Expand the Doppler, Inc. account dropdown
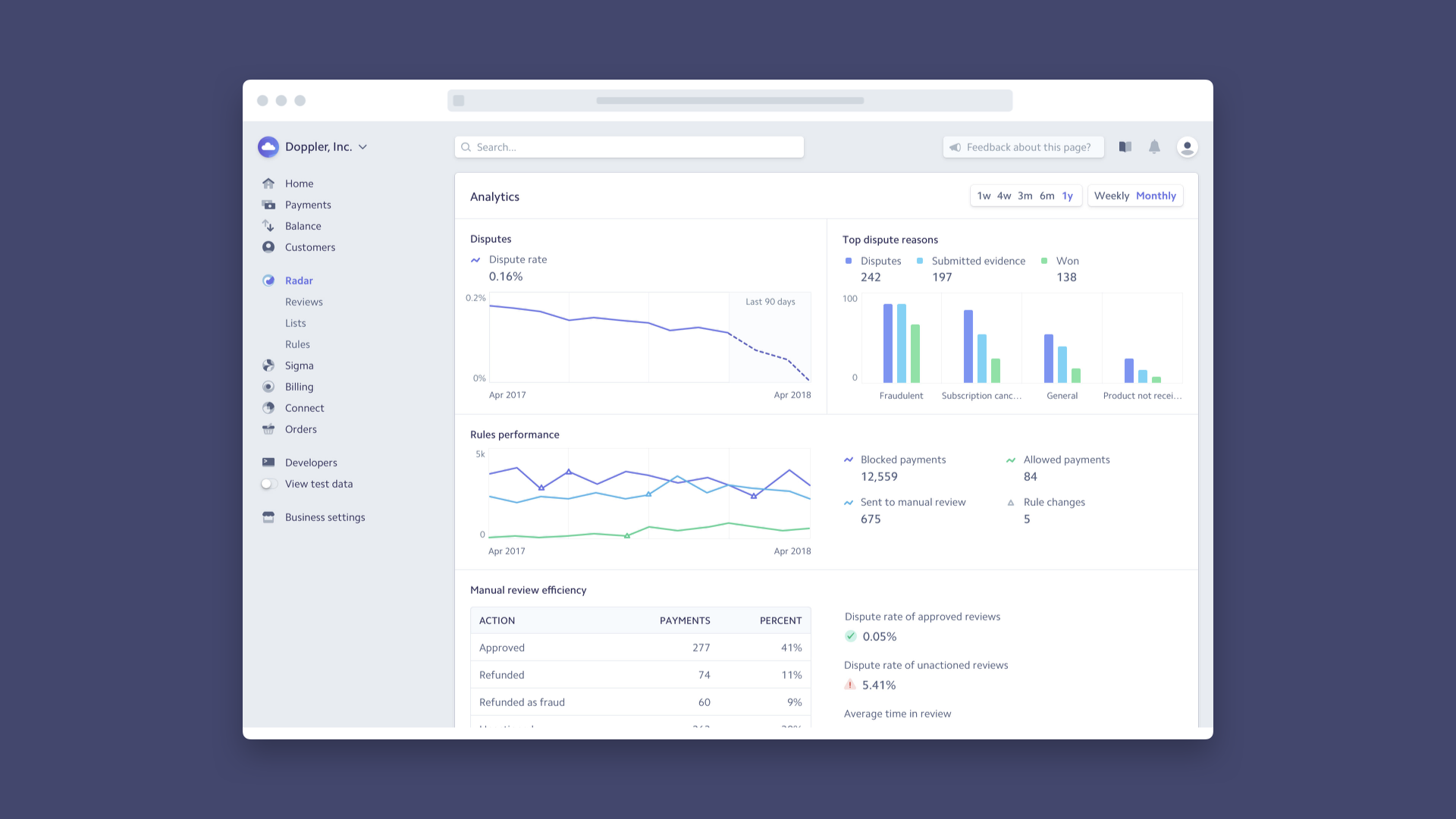This screenshot has width=1456, height=819. pos(363,147)
